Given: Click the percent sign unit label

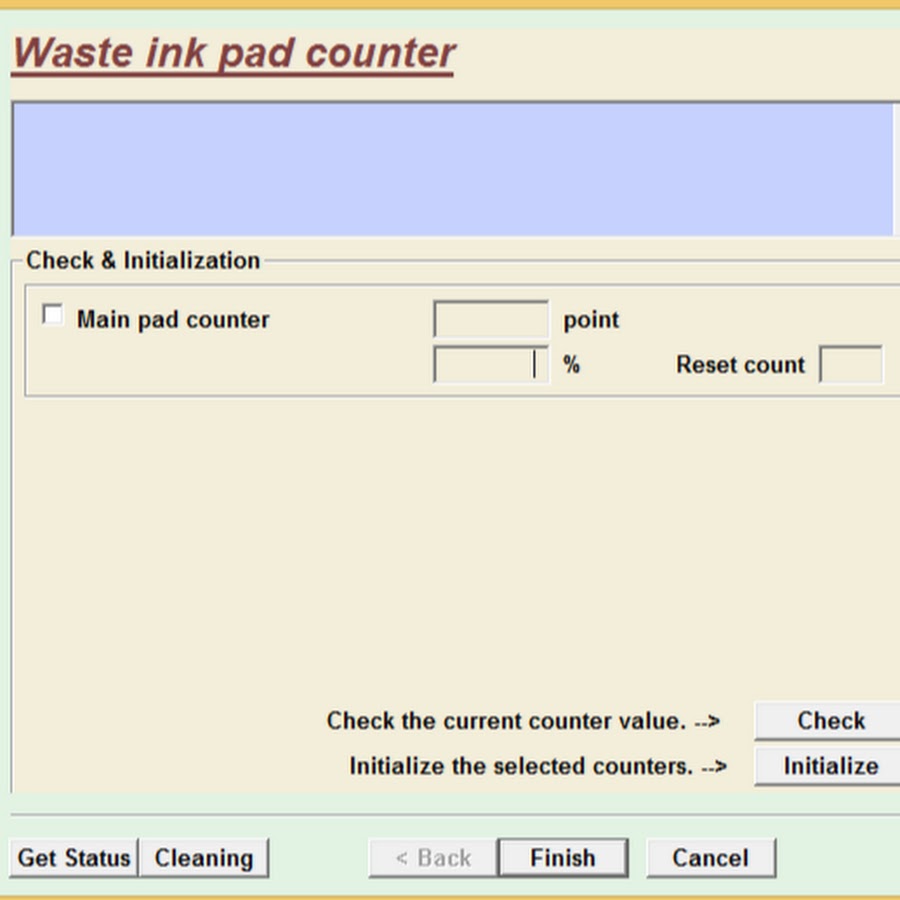Looking at the screenshot, I should point(571,365).
